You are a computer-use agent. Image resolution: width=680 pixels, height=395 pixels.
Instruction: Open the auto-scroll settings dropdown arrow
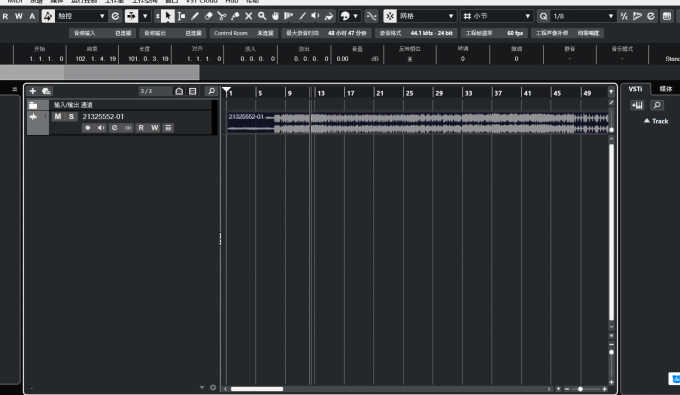(145, 16)
